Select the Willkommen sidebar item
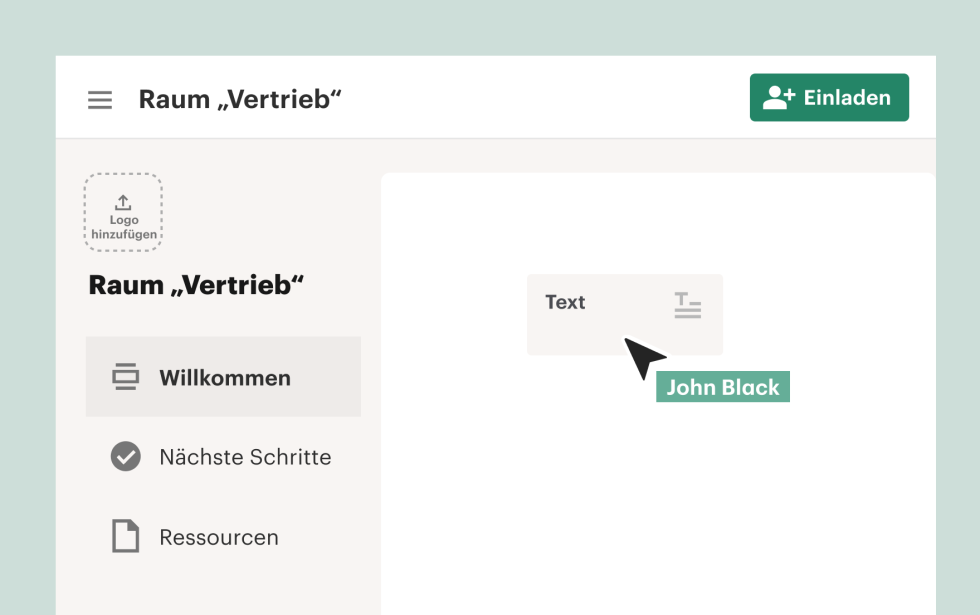The height and width of the screenshot is (615, 980). [x=223, y=376]
